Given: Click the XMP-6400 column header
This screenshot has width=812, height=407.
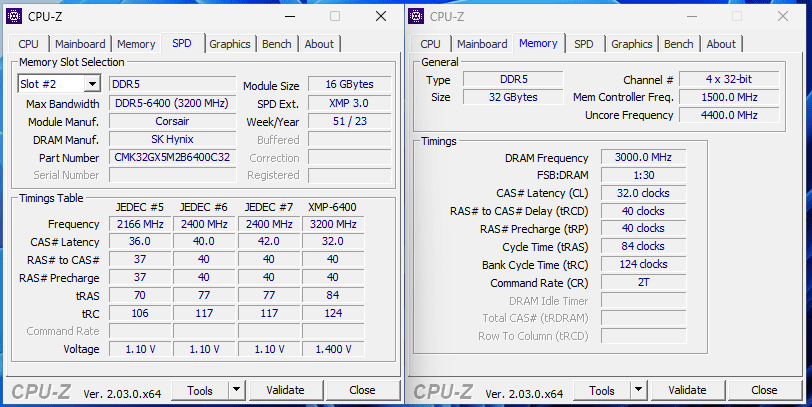Looking at the screenshot, I should coord(332,207).
